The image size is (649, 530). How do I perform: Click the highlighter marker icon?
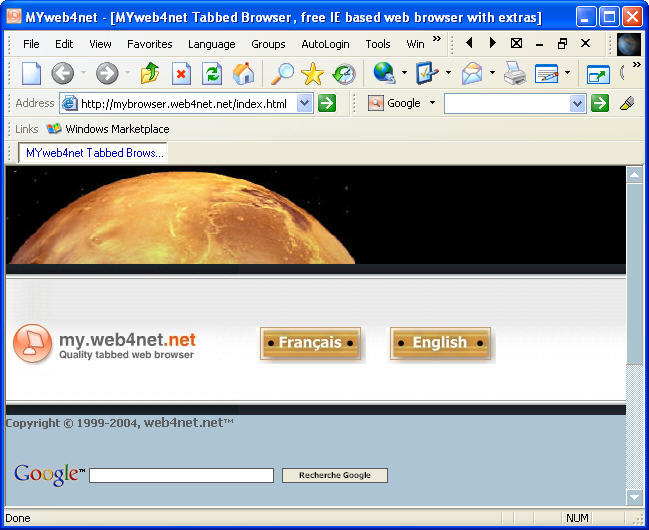coord(627,103)
